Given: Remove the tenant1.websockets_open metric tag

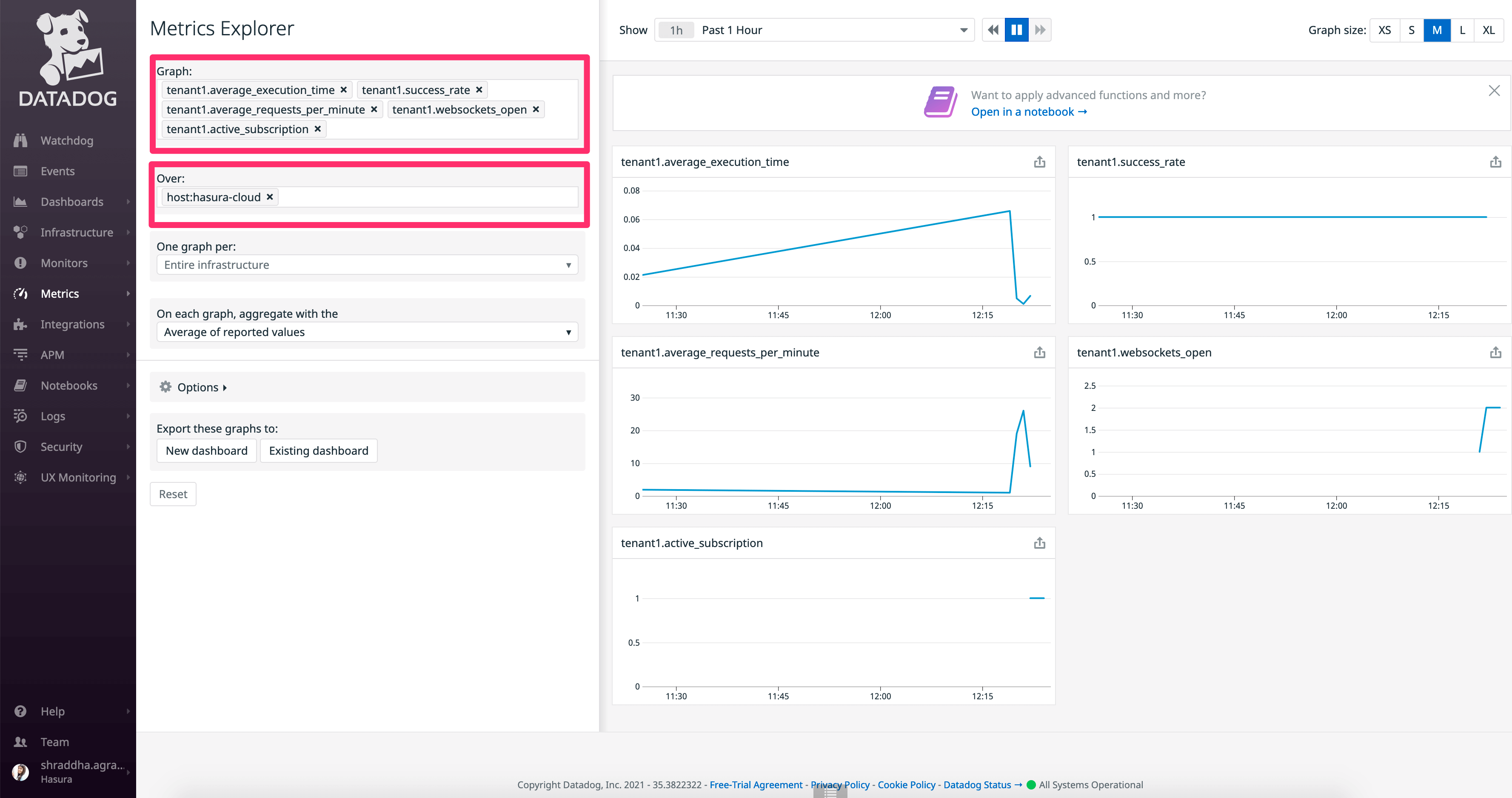Looking at the screenshot, I should tap(535, 109).
